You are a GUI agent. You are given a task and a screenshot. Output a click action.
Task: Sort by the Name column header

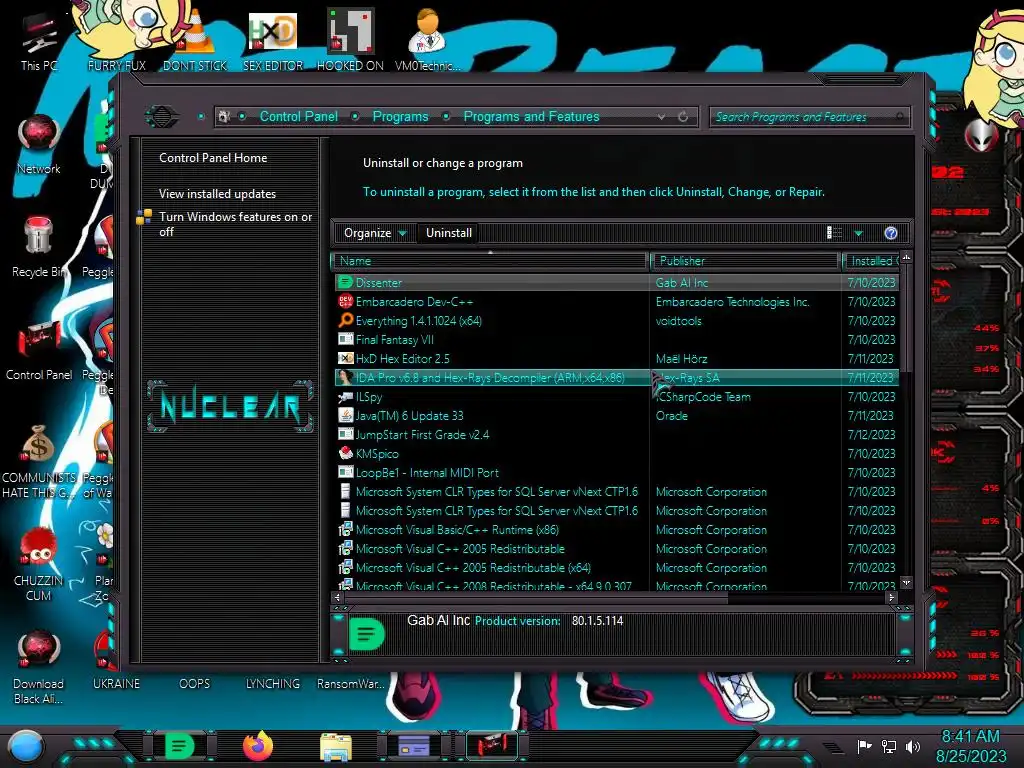[490, 261]
